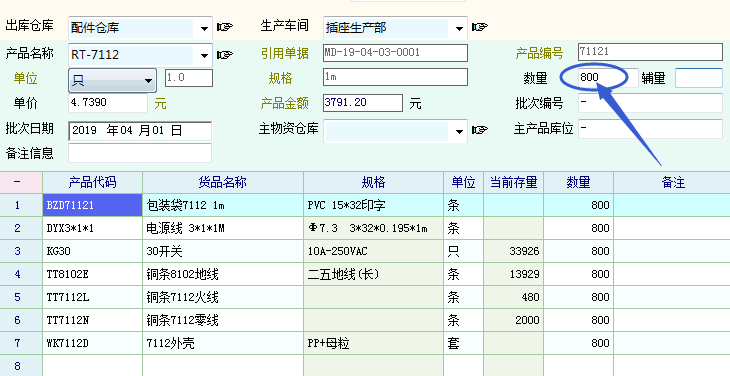
Task: Click the hand icon beside 主物资仓库
Action: pos(480,130)
